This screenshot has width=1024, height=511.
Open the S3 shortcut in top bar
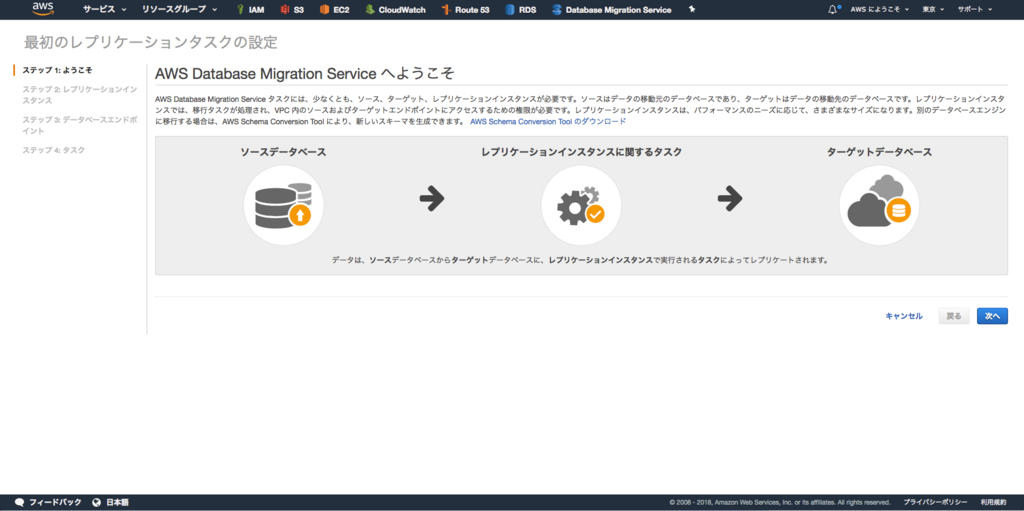point(291,10)
